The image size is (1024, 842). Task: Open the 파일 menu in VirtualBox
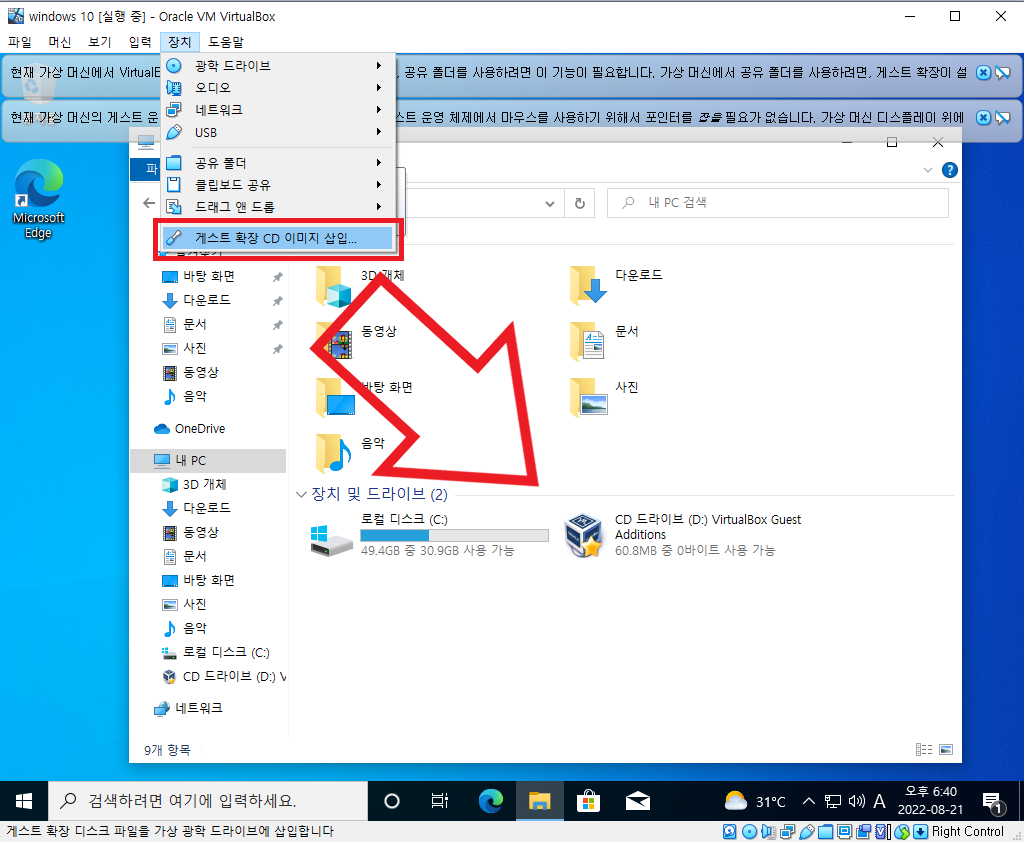pos(20,42)
